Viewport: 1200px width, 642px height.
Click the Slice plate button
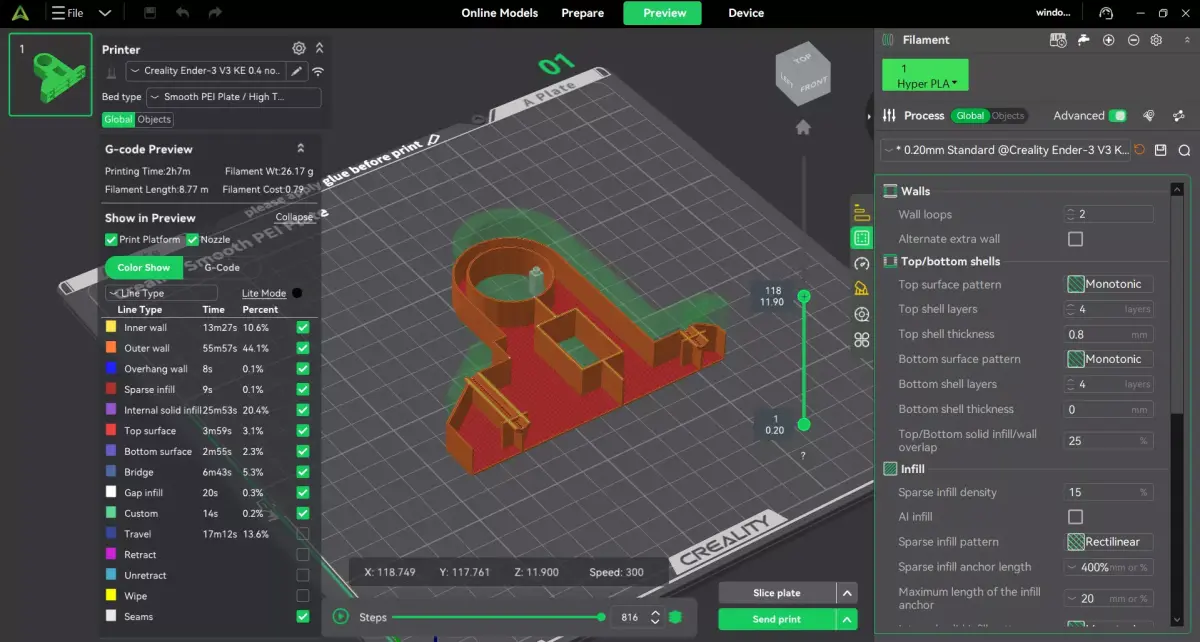[x=777, y=593]
